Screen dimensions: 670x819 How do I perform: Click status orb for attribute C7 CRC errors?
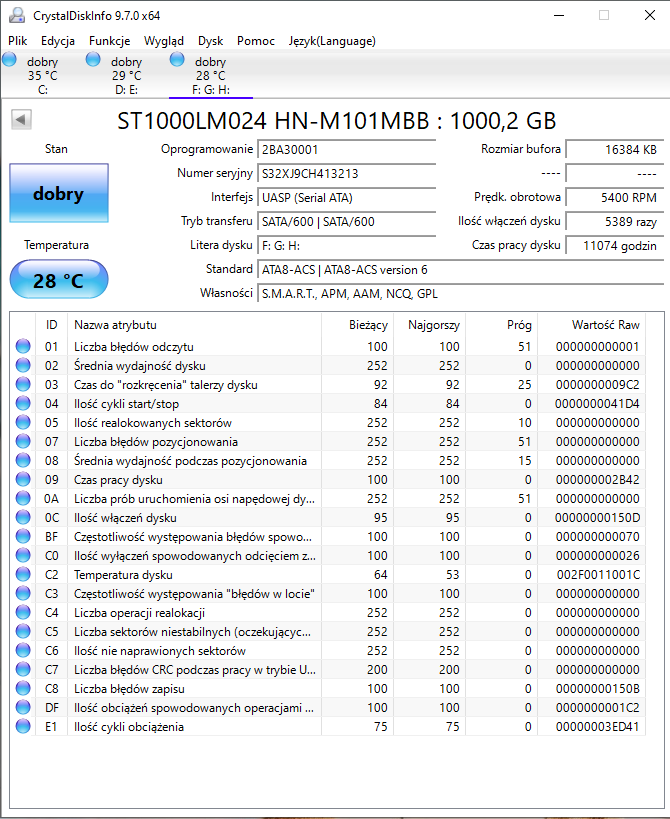22,670
